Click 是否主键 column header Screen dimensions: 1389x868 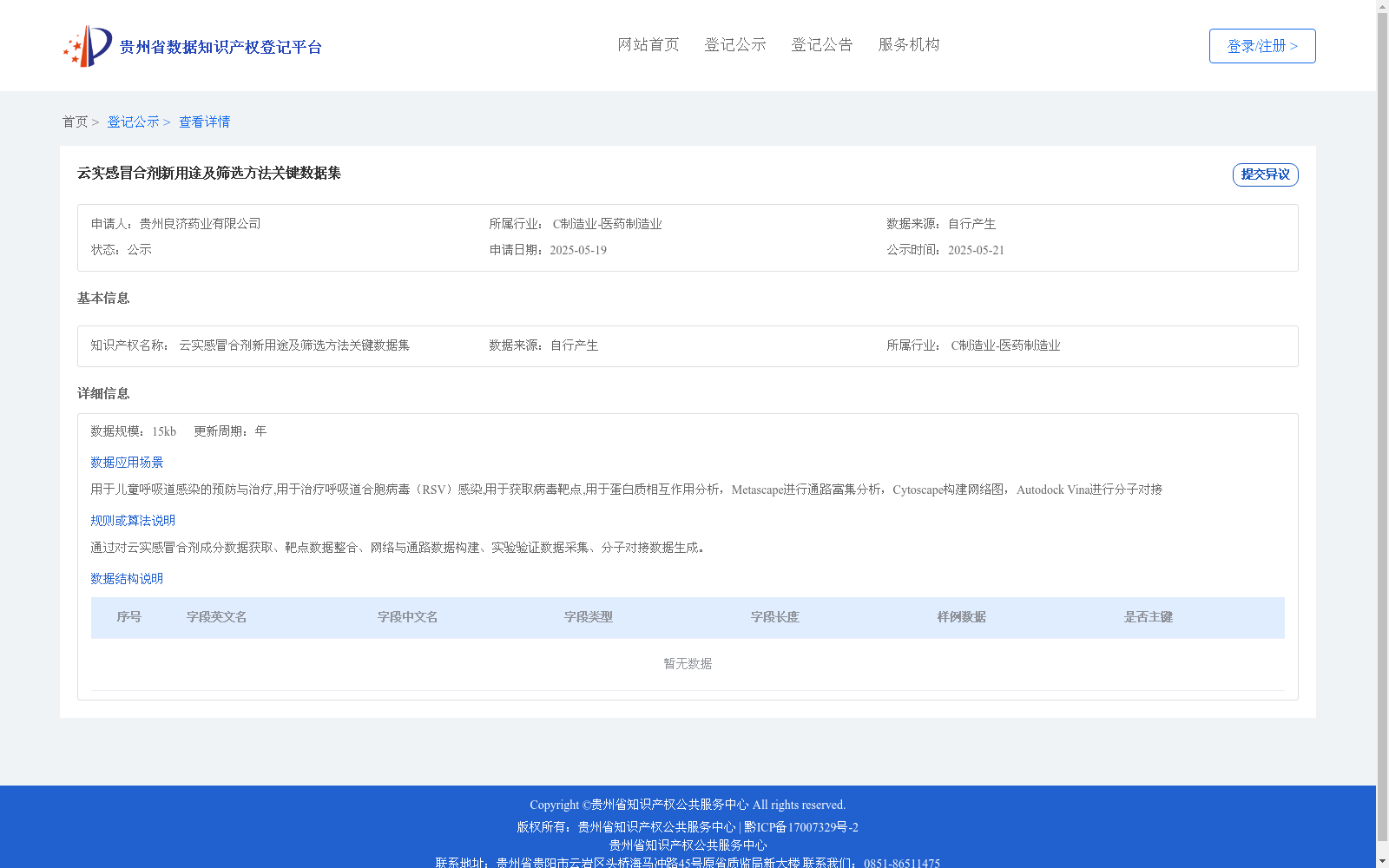click(x=1149, y=617)
